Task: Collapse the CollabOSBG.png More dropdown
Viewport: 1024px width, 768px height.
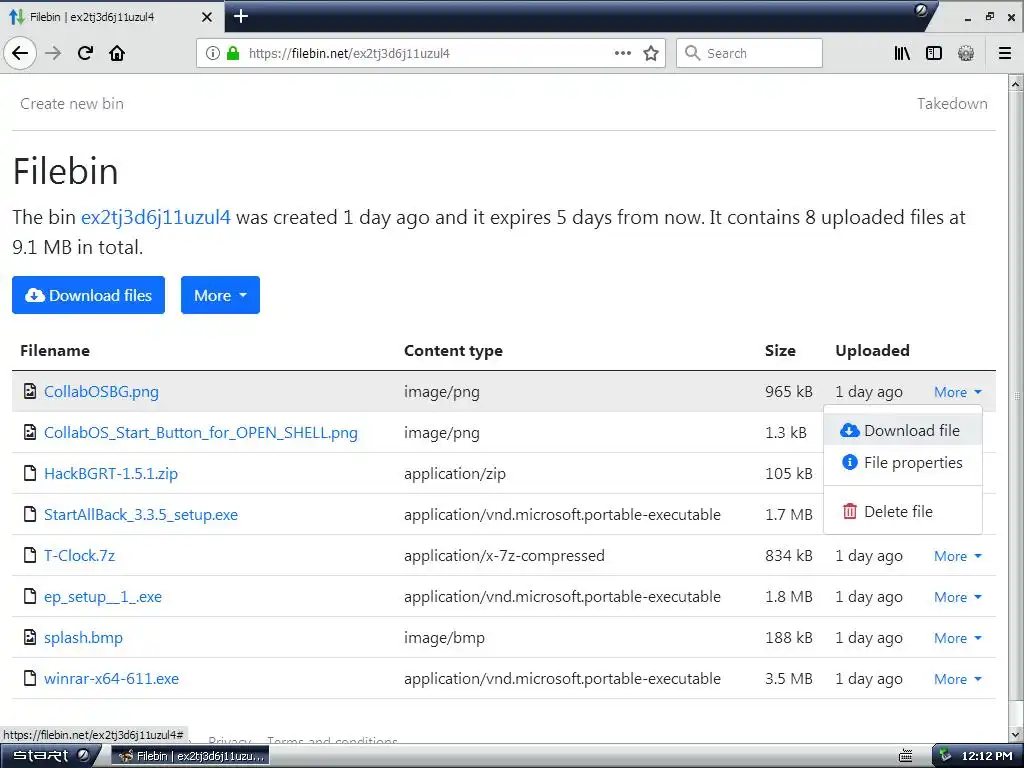Action: [x=957, y=392]
